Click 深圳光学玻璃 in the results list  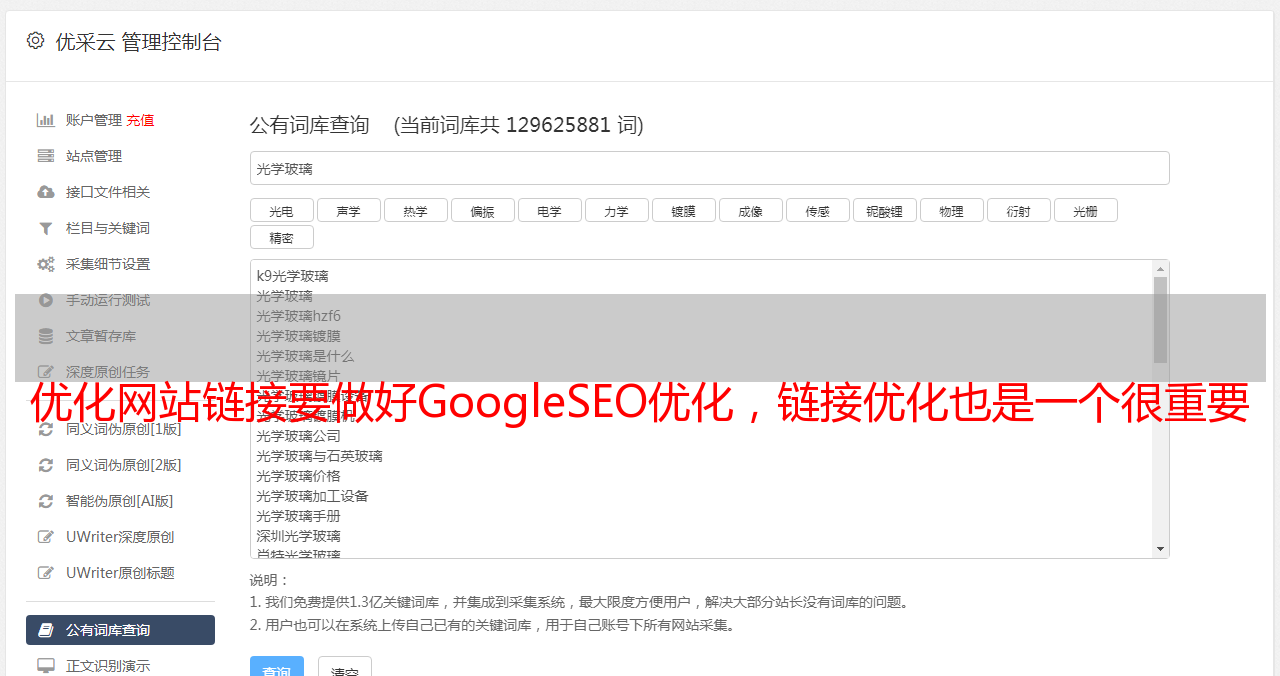click(x=298, y=536)
